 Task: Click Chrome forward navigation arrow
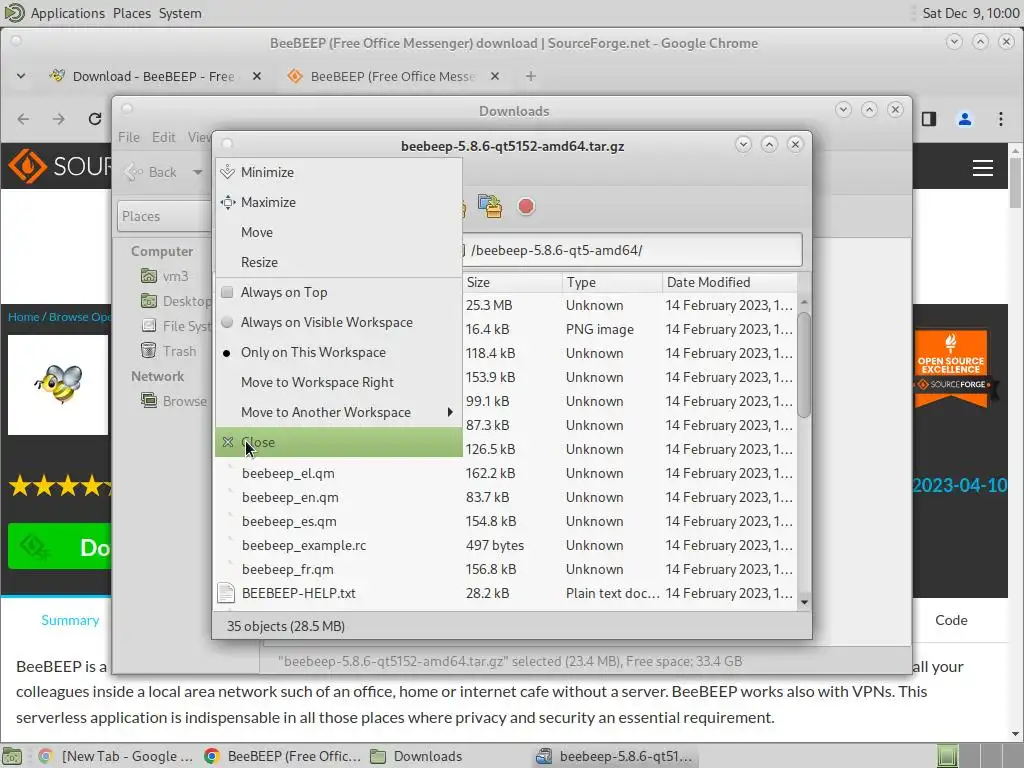[x=59, y=119]
